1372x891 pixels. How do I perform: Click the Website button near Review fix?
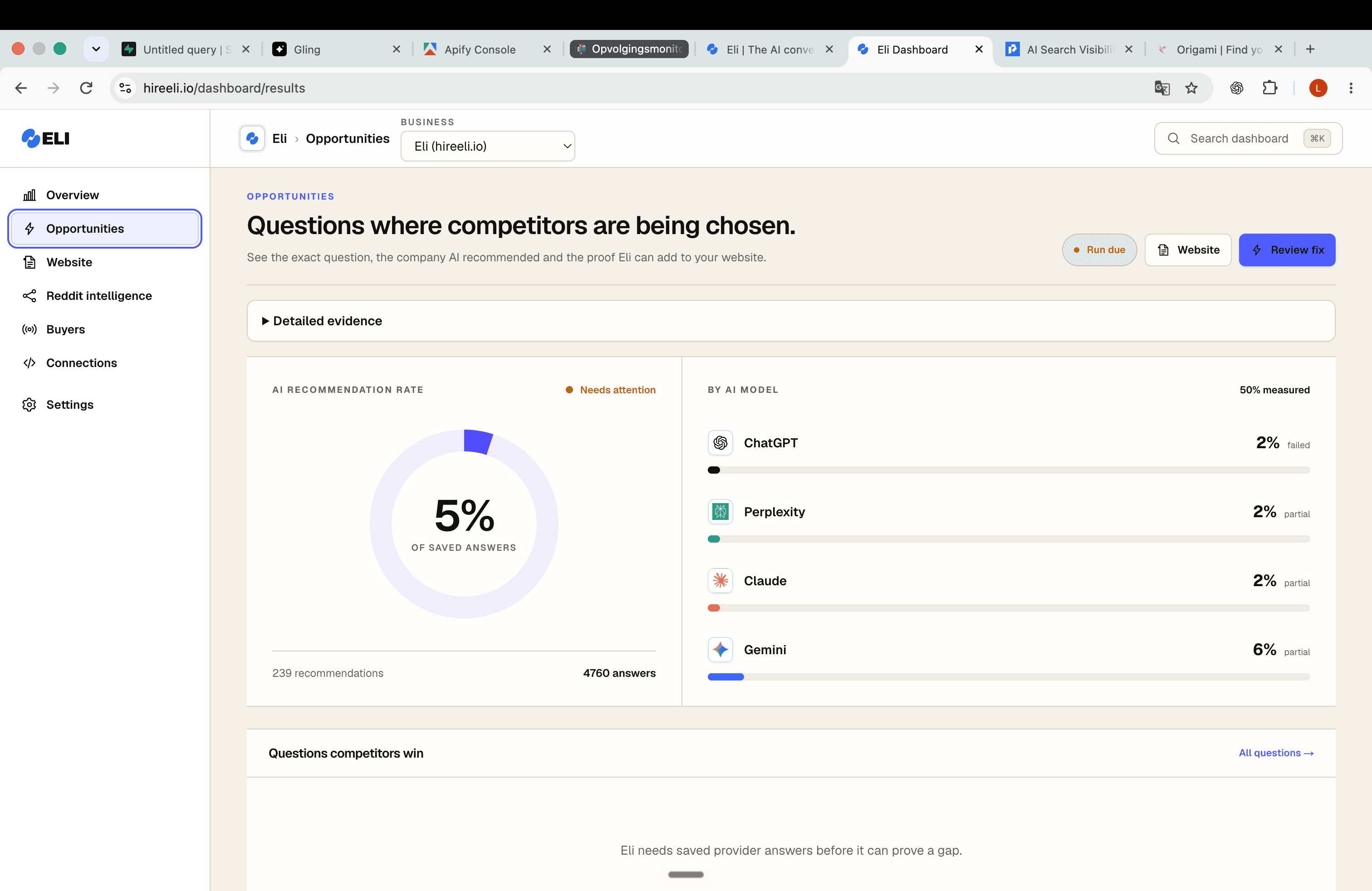click(1187, 250)
